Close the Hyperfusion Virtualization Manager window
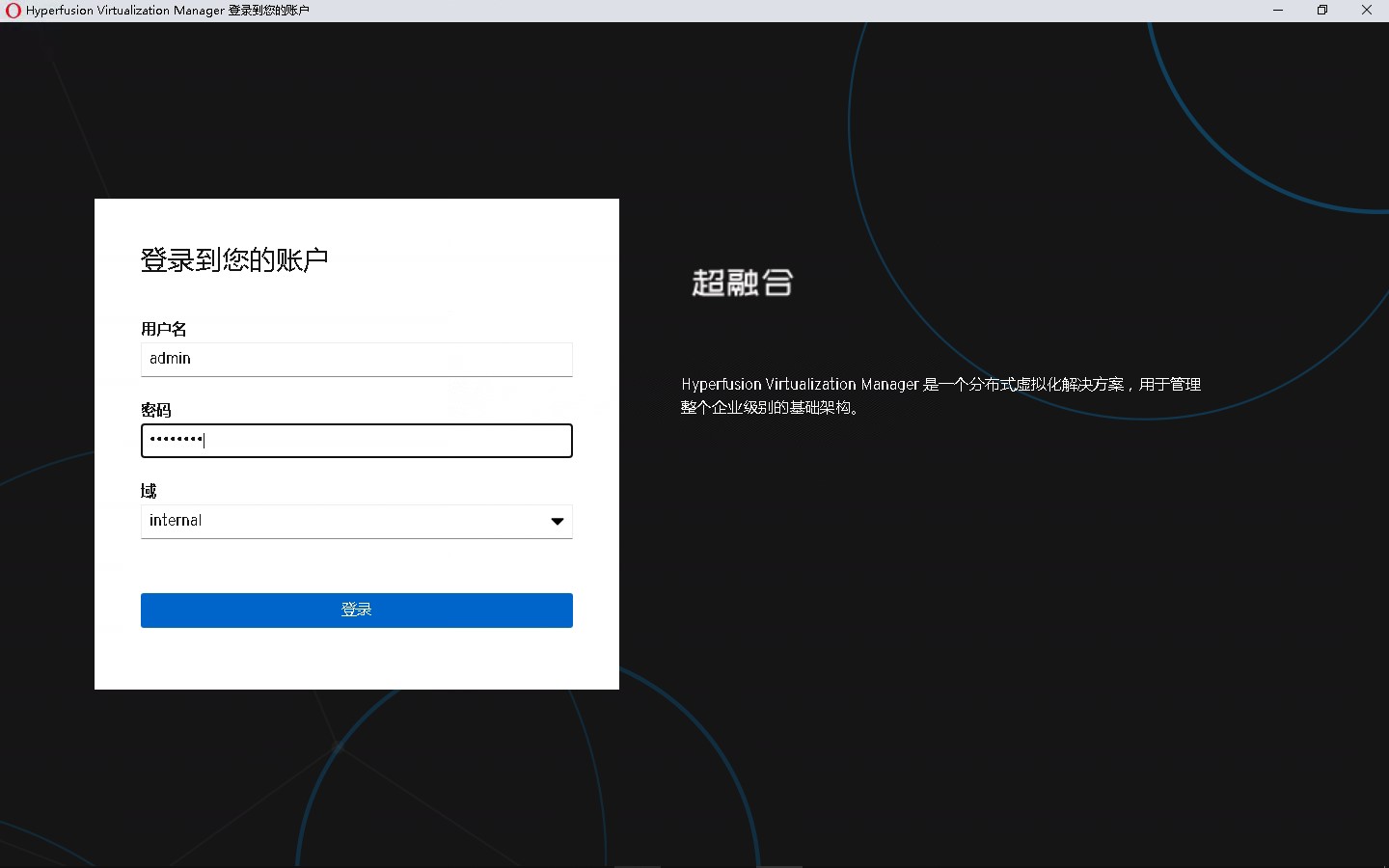 1367,11
